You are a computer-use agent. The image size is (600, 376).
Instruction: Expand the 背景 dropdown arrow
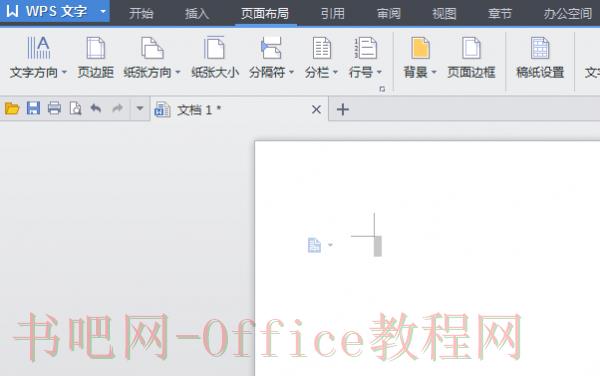(x=434, y=72)
